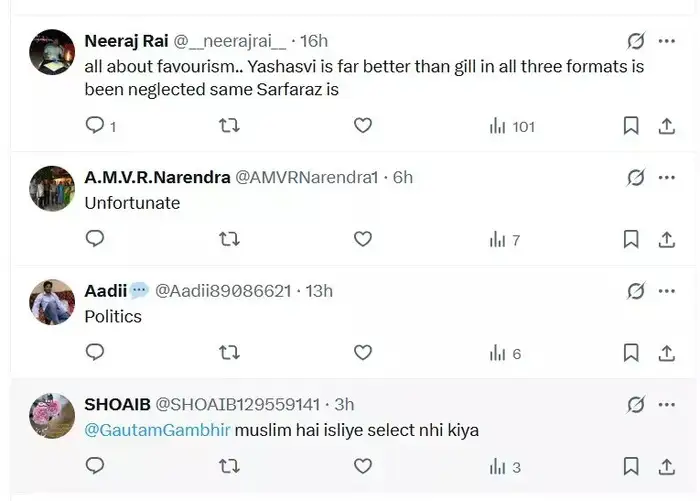The image size is (700, 501).
Task: Open Aadii's profile picture
Action: click(52, 302)
